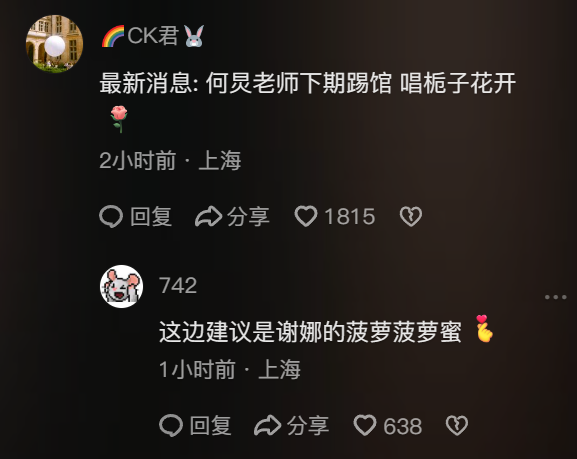Image resolution: width=577 pixels, height=459 pixels.
Task: Click 回复 text under CK君's comment
Action: (151, 216)
